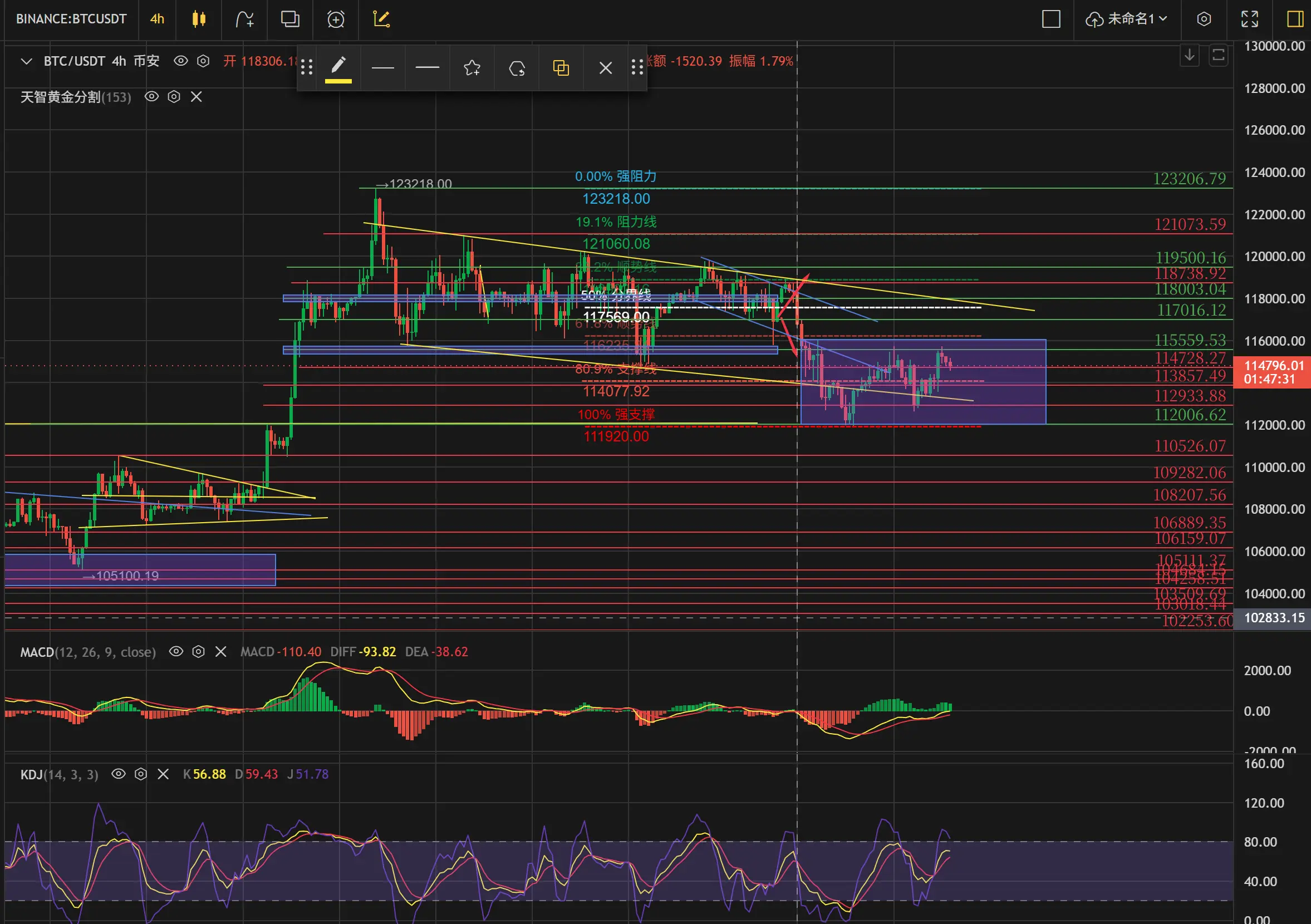This screenshot has height=924, width=1311.
Task: Open settings of 天智黄金分割 indicator
Action: pyautogui.click(x=174, y=96)
